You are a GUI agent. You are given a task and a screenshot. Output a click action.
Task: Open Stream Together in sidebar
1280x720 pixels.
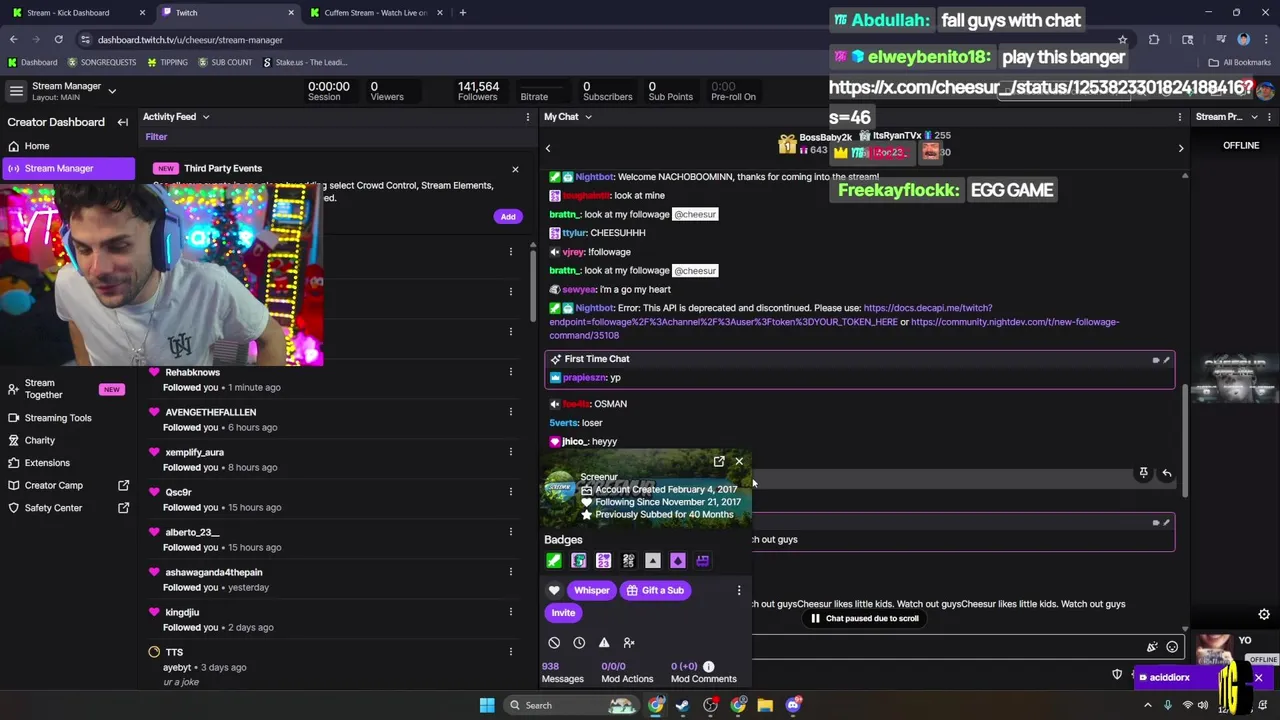[x=67, y=389]
